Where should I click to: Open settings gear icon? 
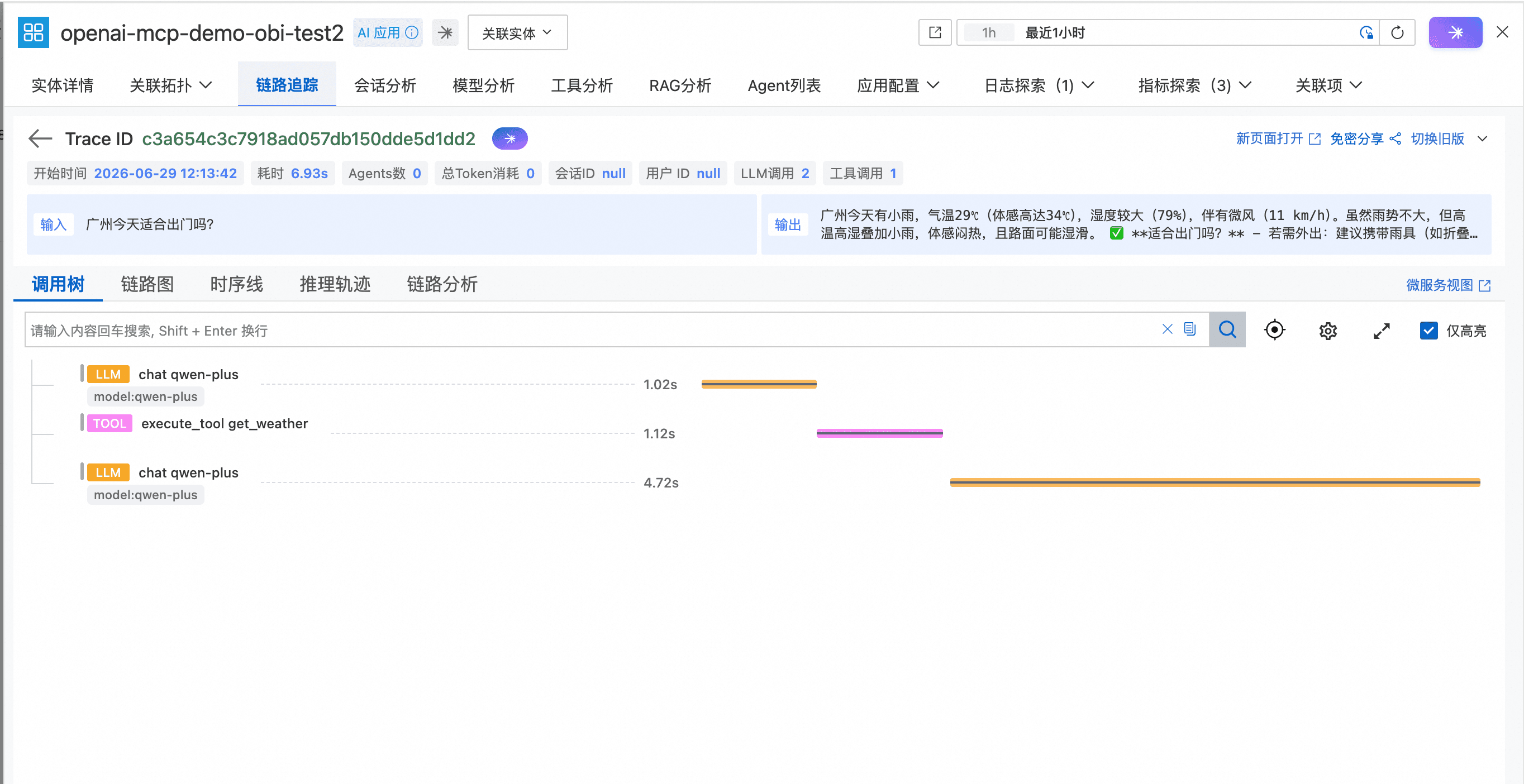point(1328,331)
